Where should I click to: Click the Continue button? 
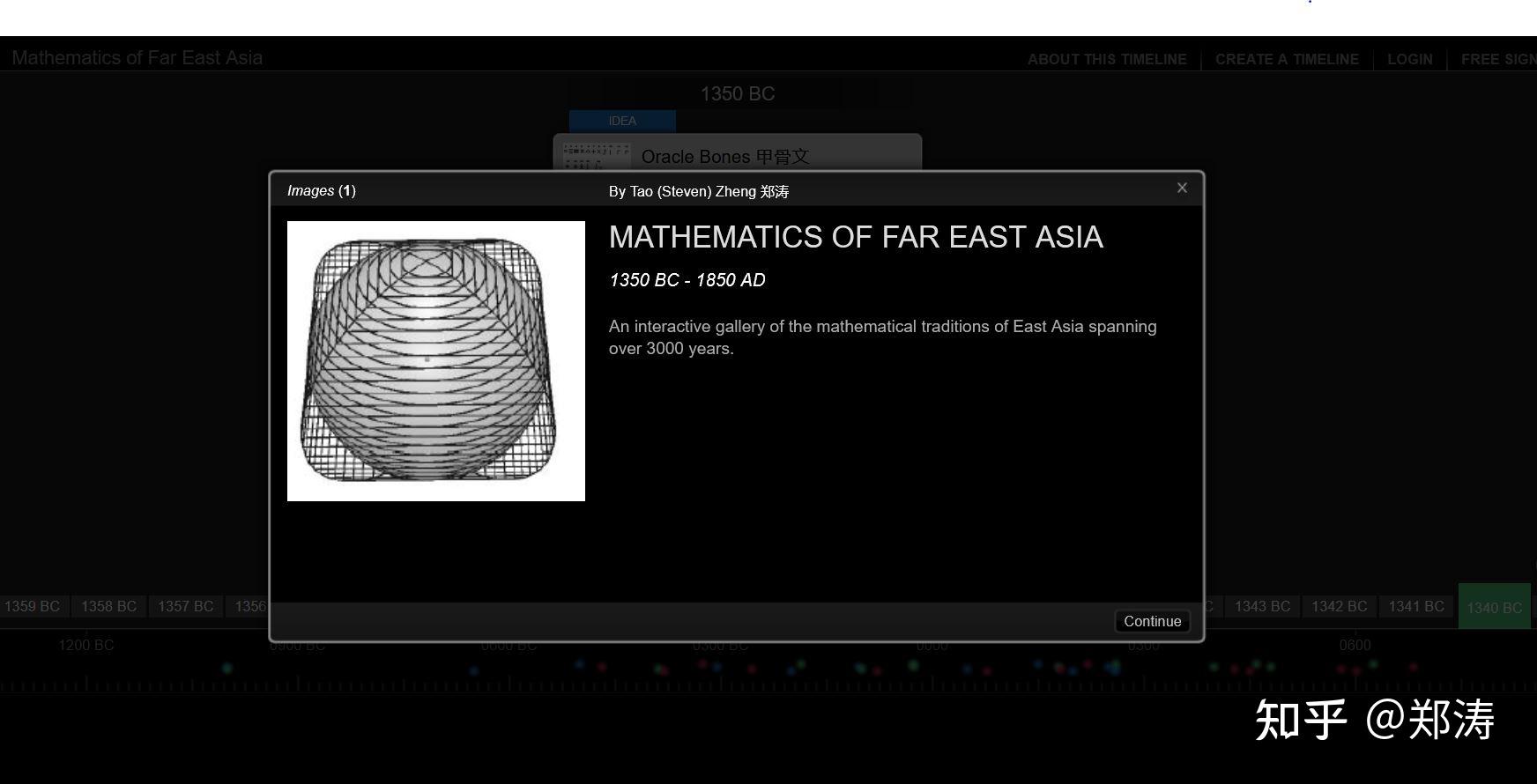coord(1152,621)
